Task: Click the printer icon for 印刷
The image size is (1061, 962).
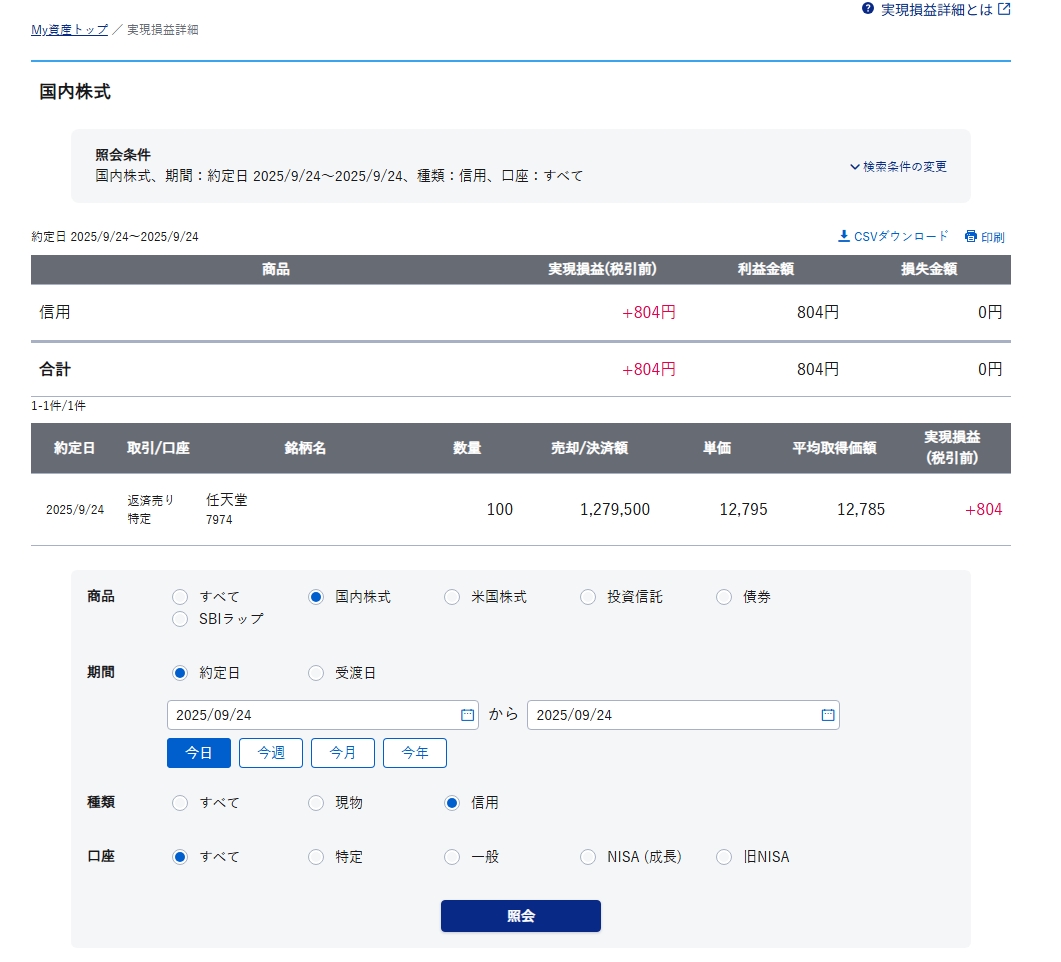Action: pyautogui.click(x=970, y=237)
